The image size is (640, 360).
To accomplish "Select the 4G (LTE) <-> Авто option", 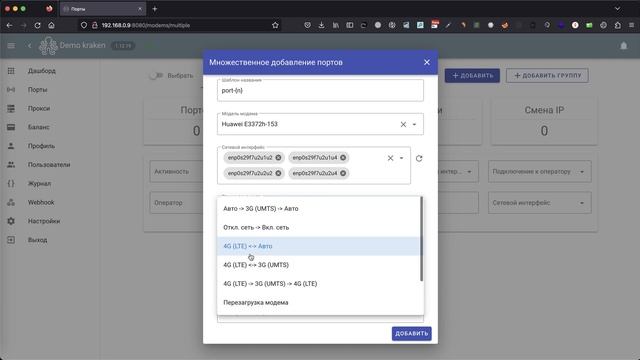I will (320, 246).
